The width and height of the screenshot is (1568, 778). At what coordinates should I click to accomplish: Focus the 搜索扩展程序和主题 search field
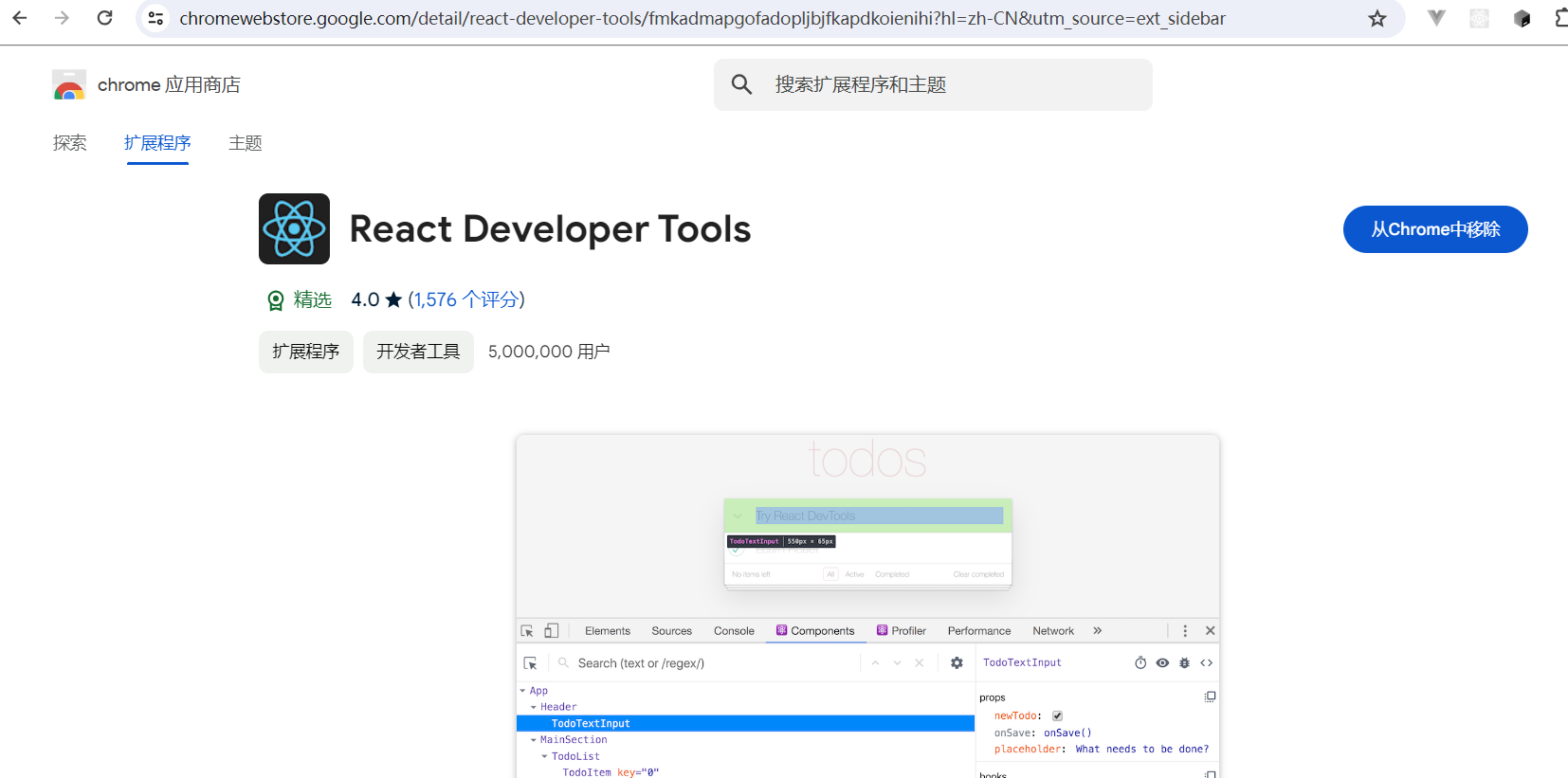933,84
